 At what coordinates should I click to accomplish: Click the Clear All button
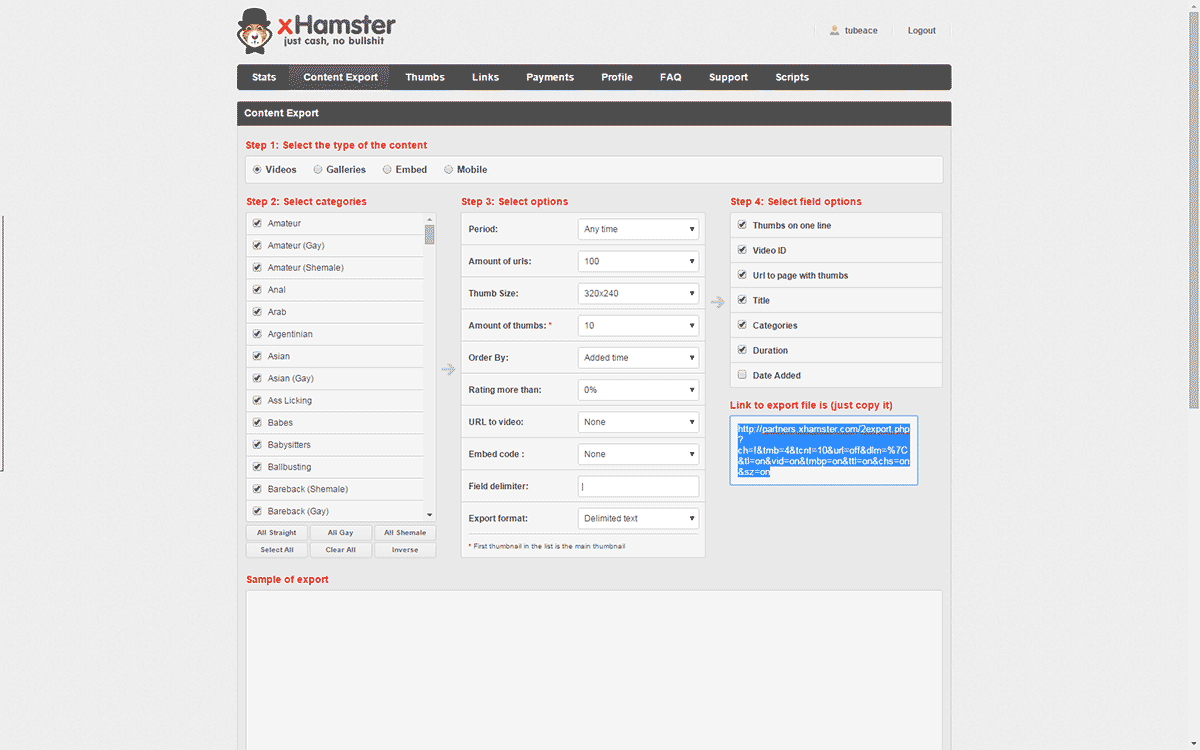pos(340,550)
